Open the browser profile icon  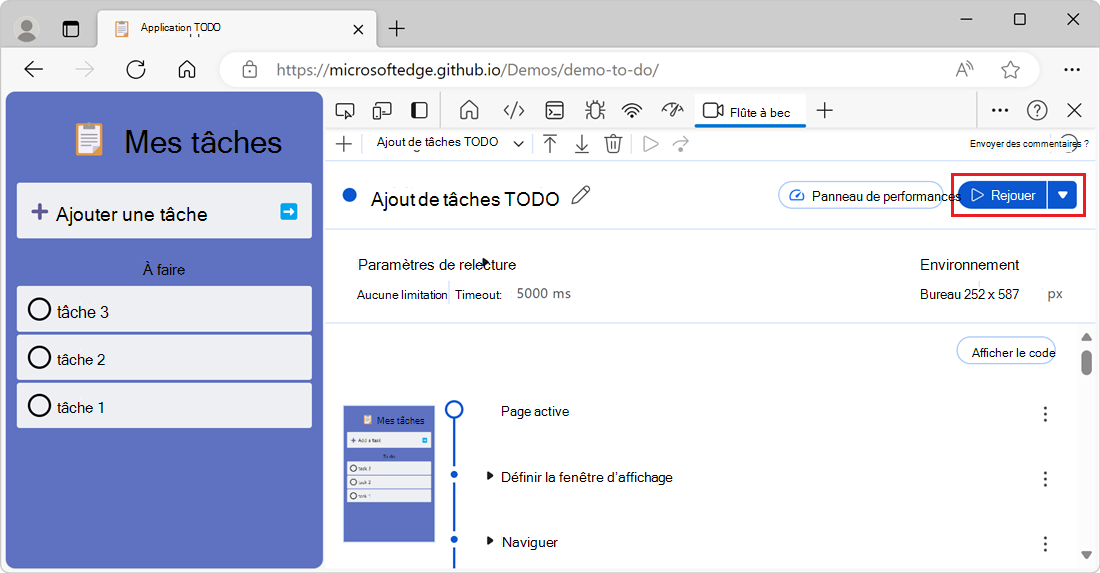[x=27, y=29]
